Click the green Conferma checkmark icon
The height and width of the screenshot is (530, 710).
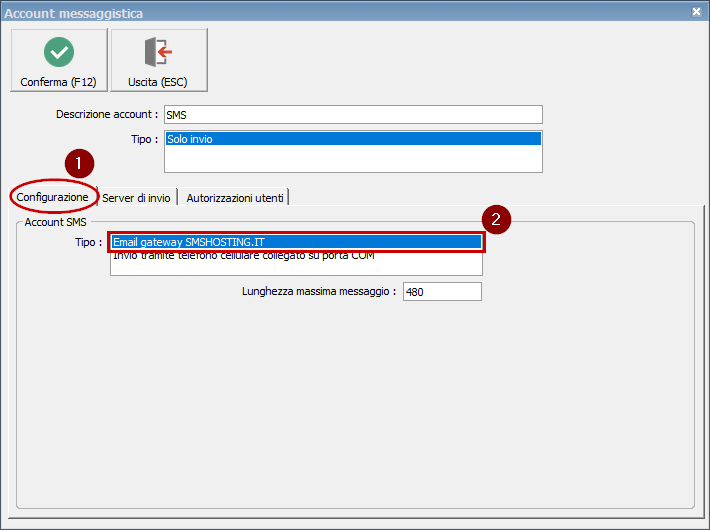pos(59,52)
